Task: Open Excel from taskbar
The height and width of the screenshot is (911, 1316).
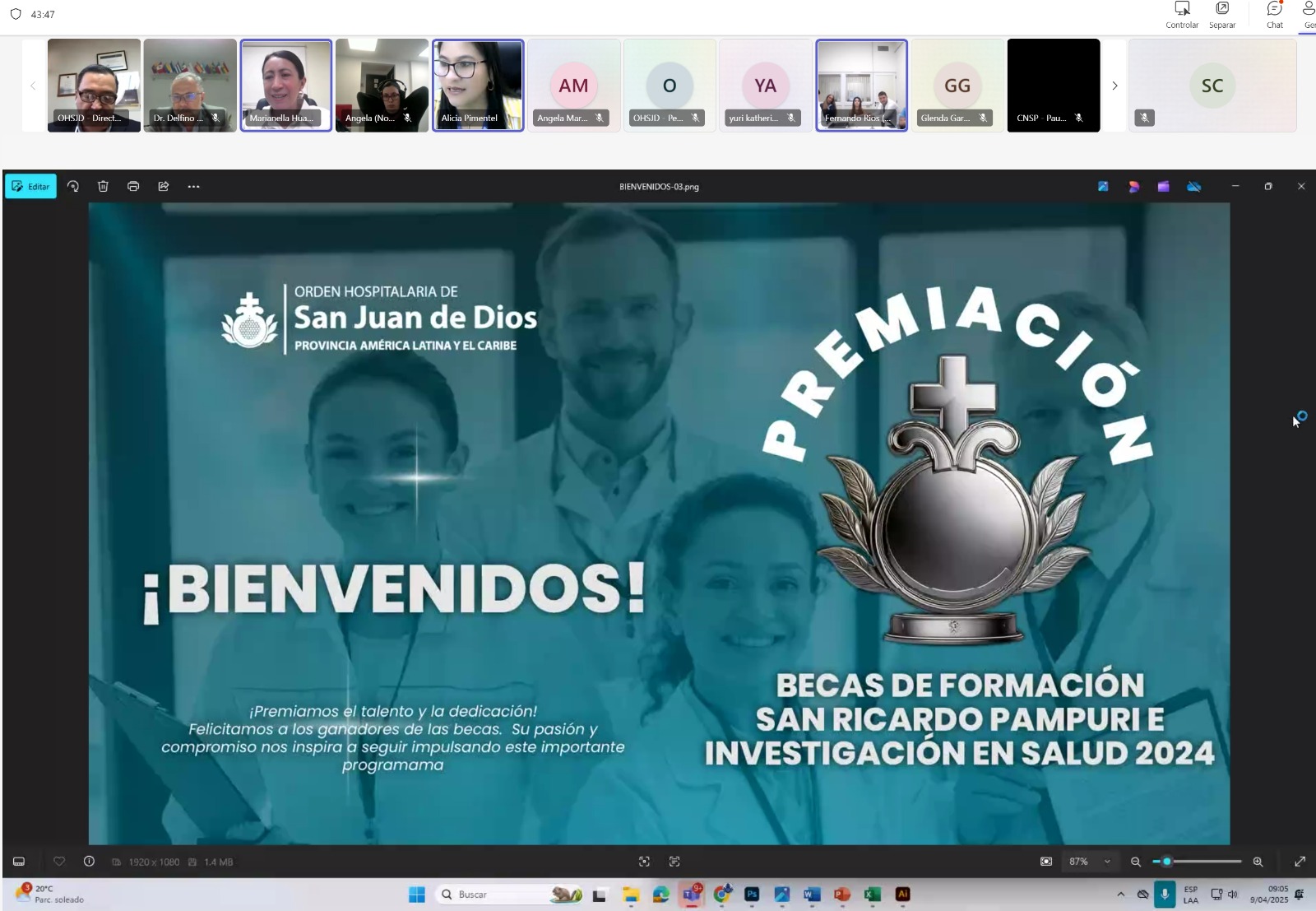Action: tap(872, 895)
